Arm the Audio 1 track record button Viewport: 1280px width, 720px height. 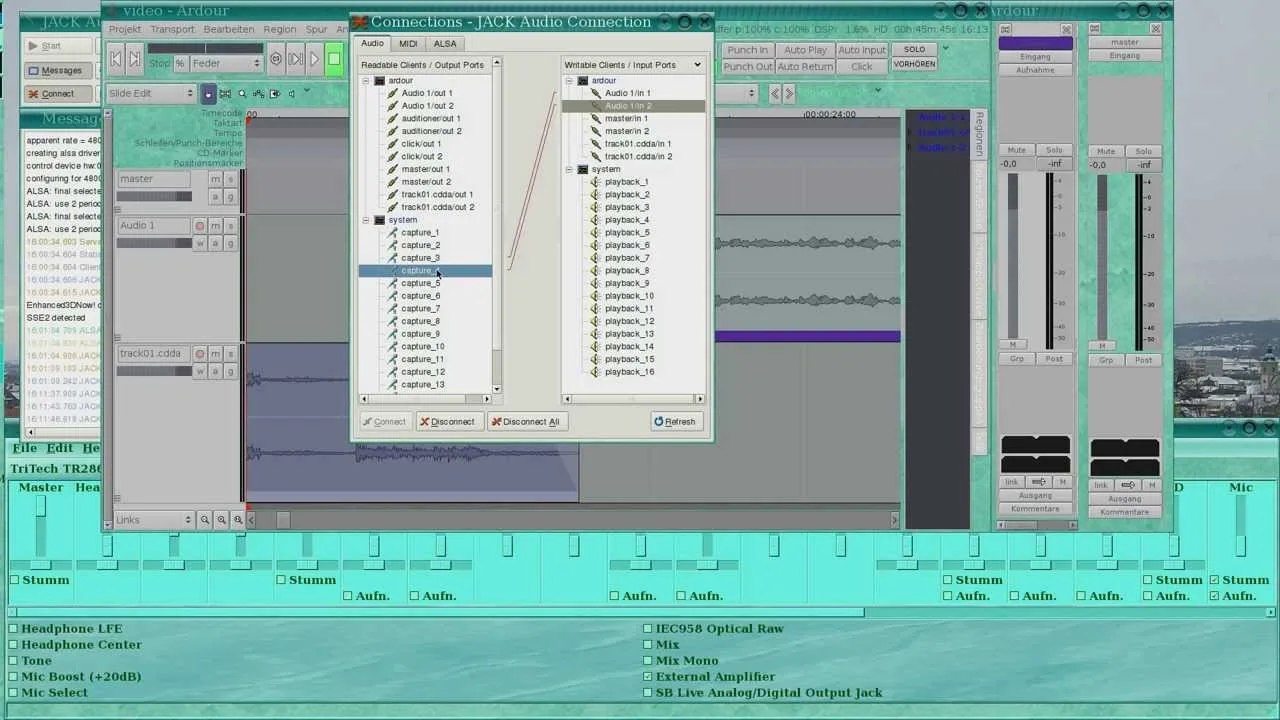(200, 226)
